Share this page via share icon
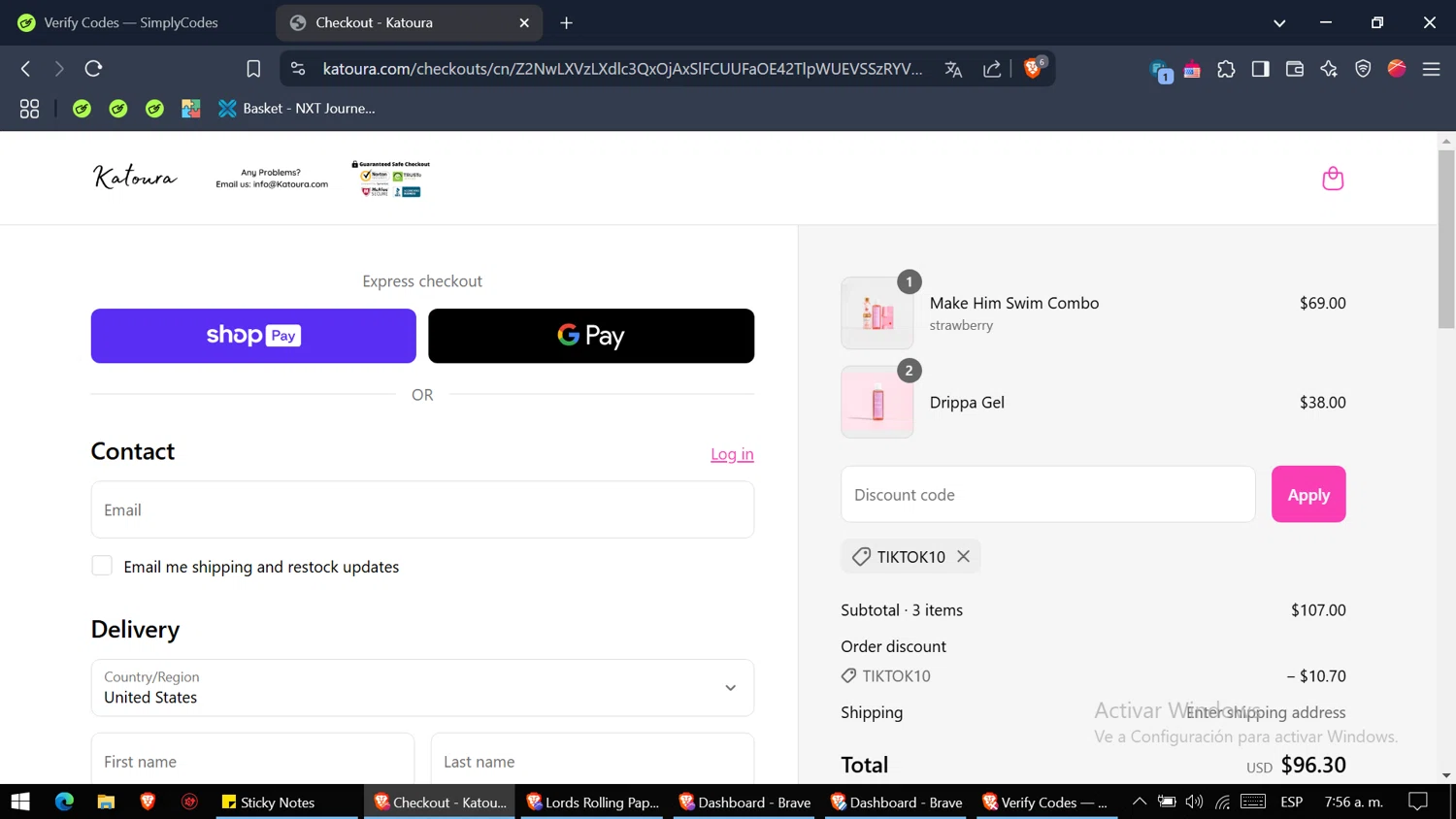Screen dimensions: 1456x819 pyautogui.click(x=992, y=68)
